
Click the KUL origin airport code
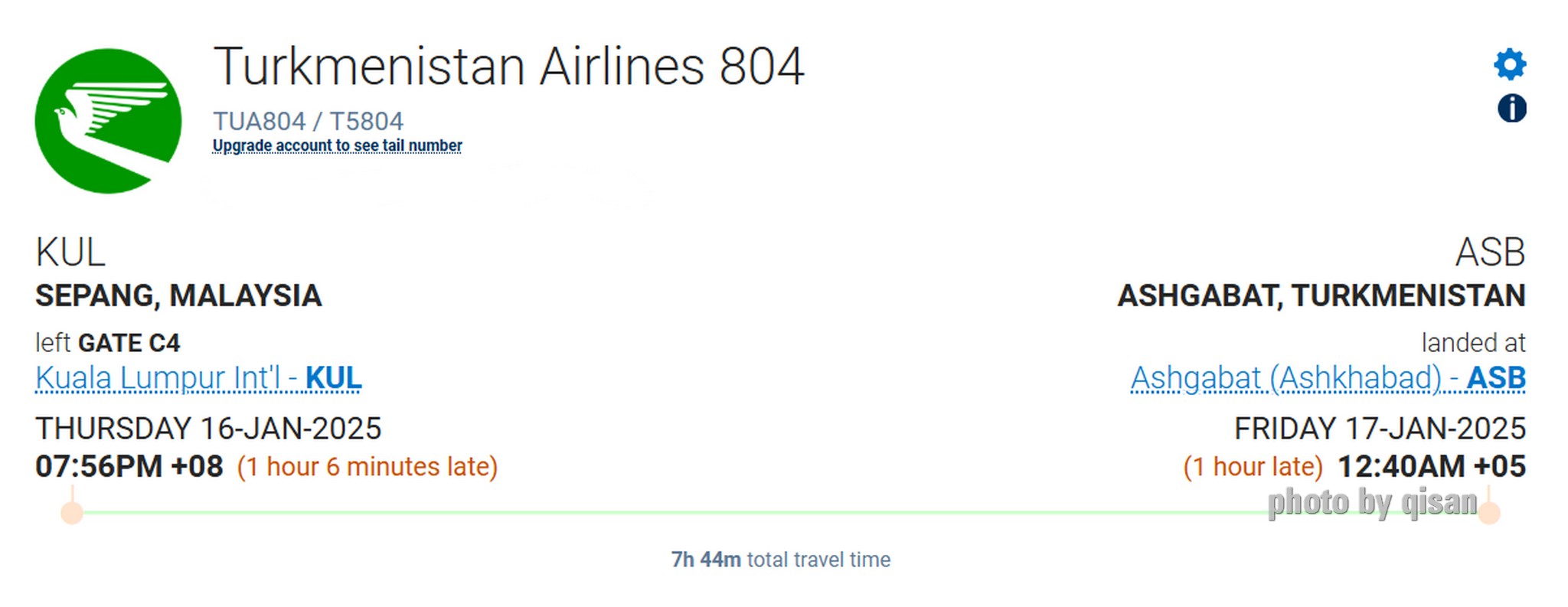(x=70, y=253)
